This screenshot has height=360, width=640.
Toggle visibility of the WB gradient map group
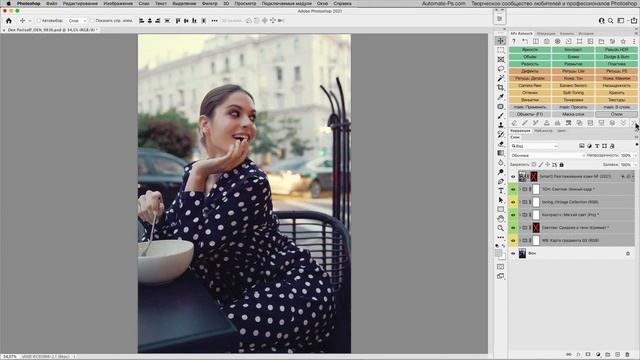(513, 240)
